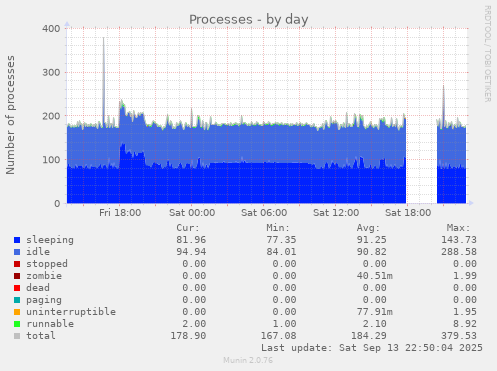Click idle maximum value 288.58

point(459,252)
